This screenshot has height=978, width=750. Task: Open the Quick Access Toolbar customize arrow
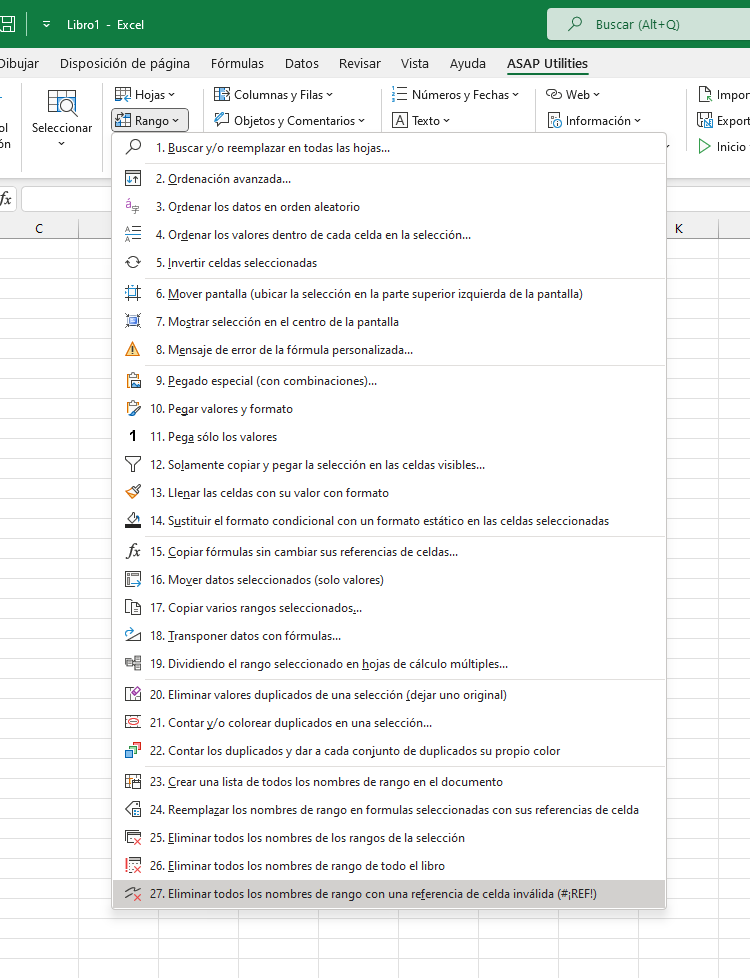point(46,24)
